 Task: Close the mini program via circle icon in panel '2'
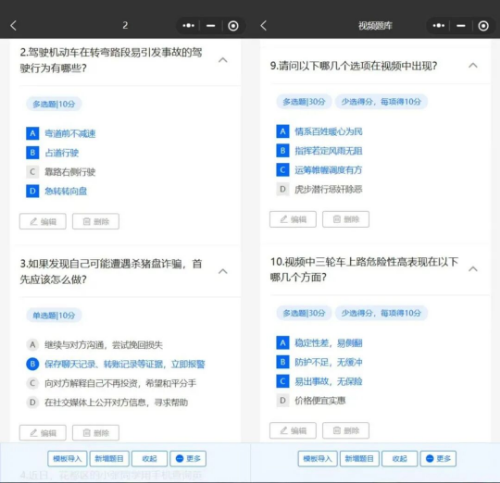point(233,26)
